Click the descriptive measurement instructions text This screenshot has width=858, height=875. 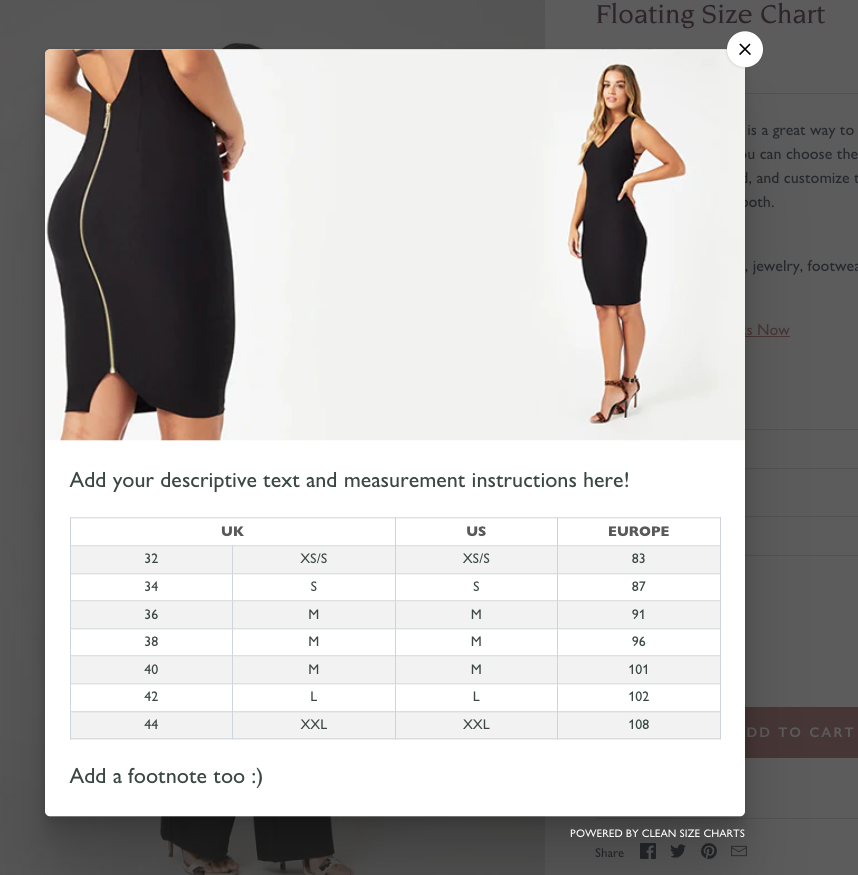click(349, 480)
